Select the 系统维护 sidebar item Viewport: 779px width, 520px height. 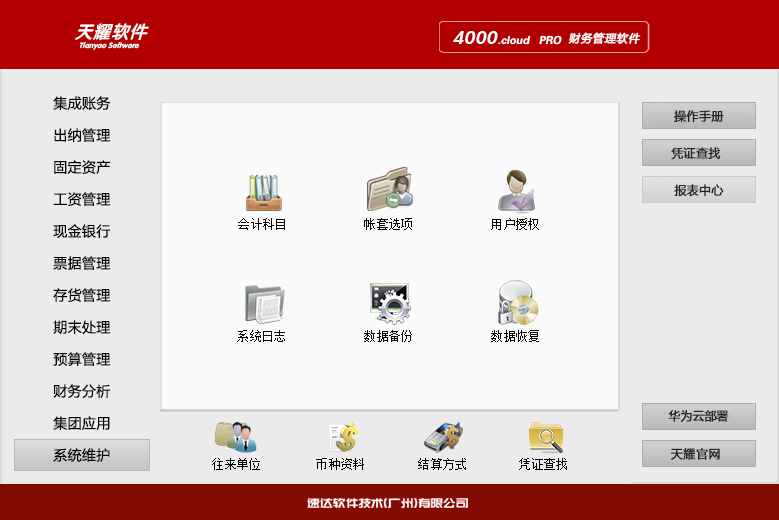[x=82, y=455]
